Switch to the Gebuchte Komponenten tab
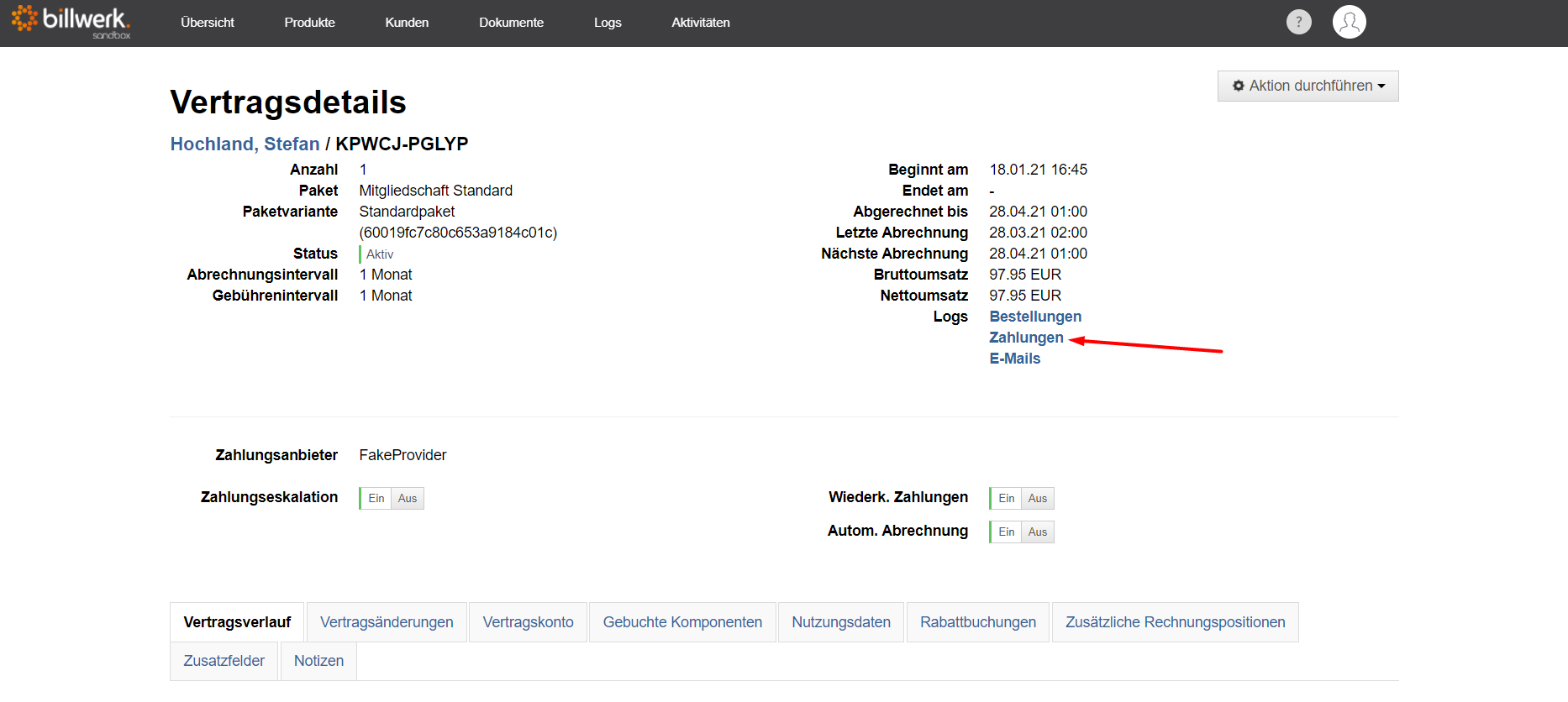The image size is (1568, 702). [682, 622]
